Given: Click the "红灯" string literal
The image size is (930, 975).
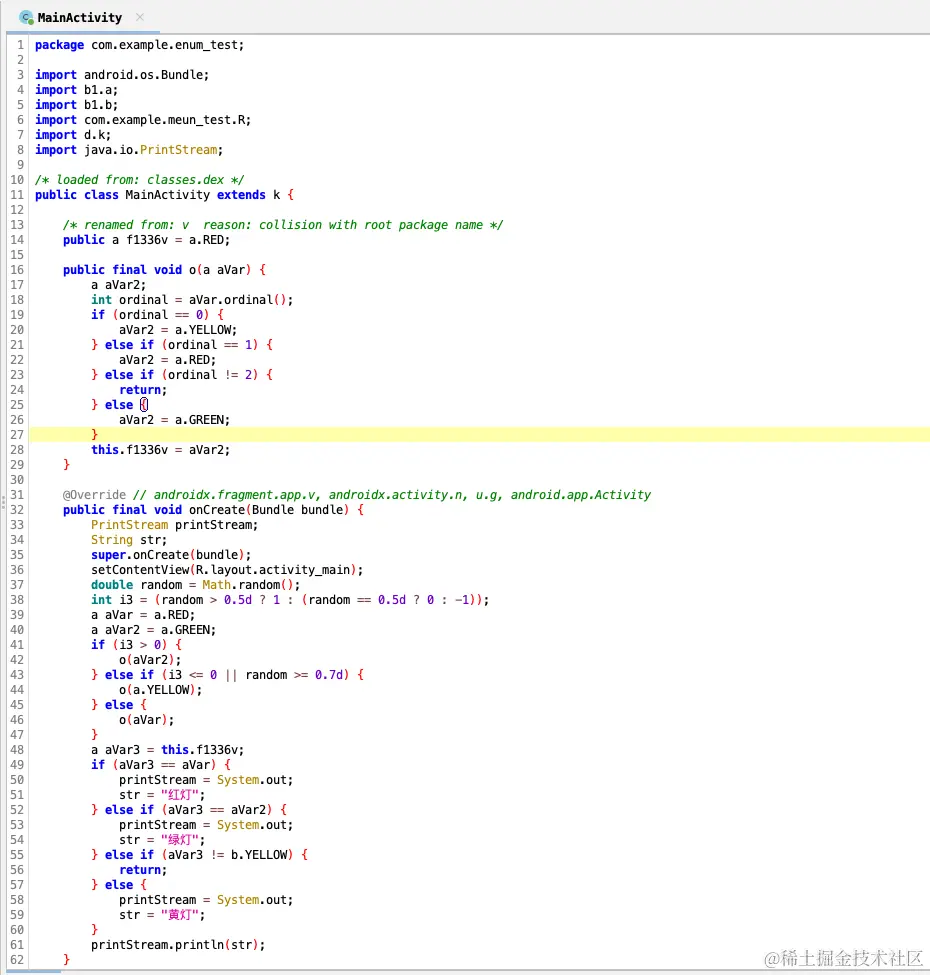Looking at the screenshot, I should [180, 795].
